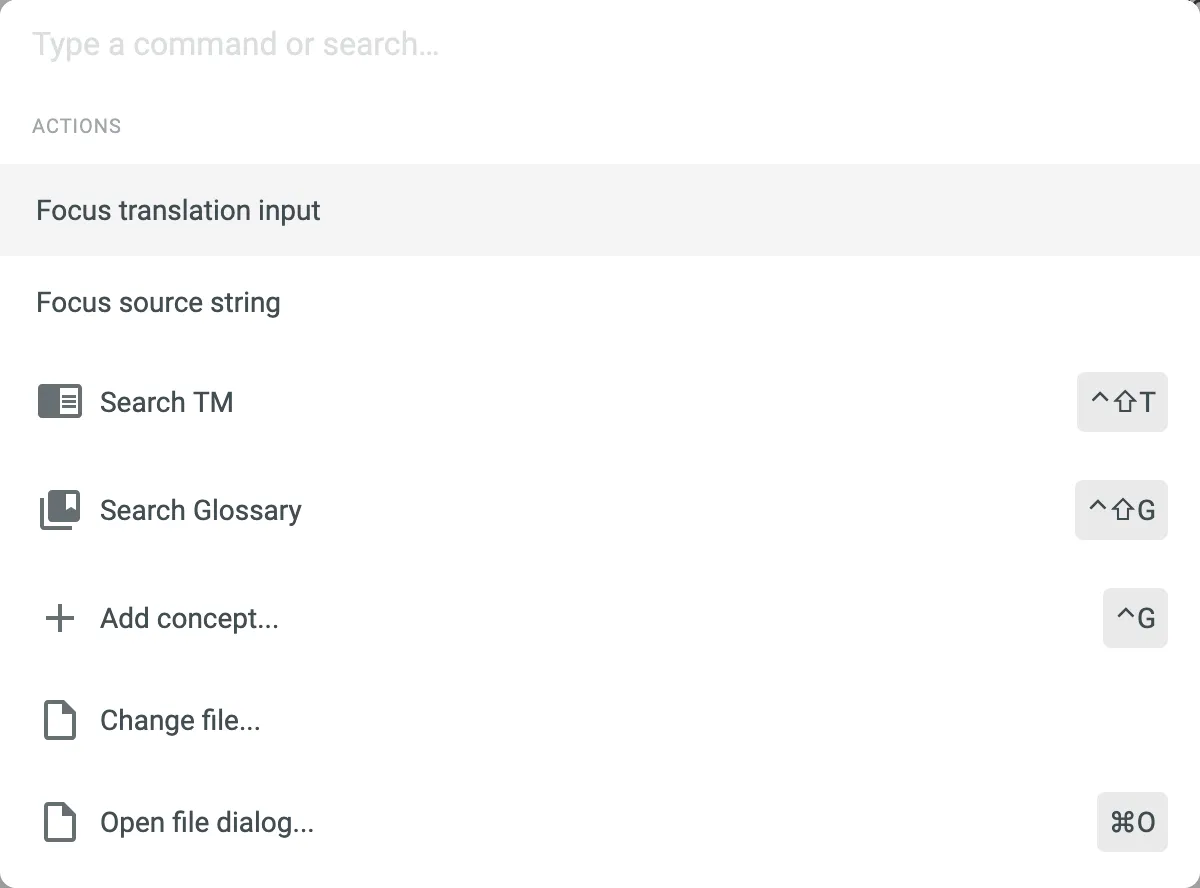Click the Search Glossary shortcut badge

point(1121,510)
